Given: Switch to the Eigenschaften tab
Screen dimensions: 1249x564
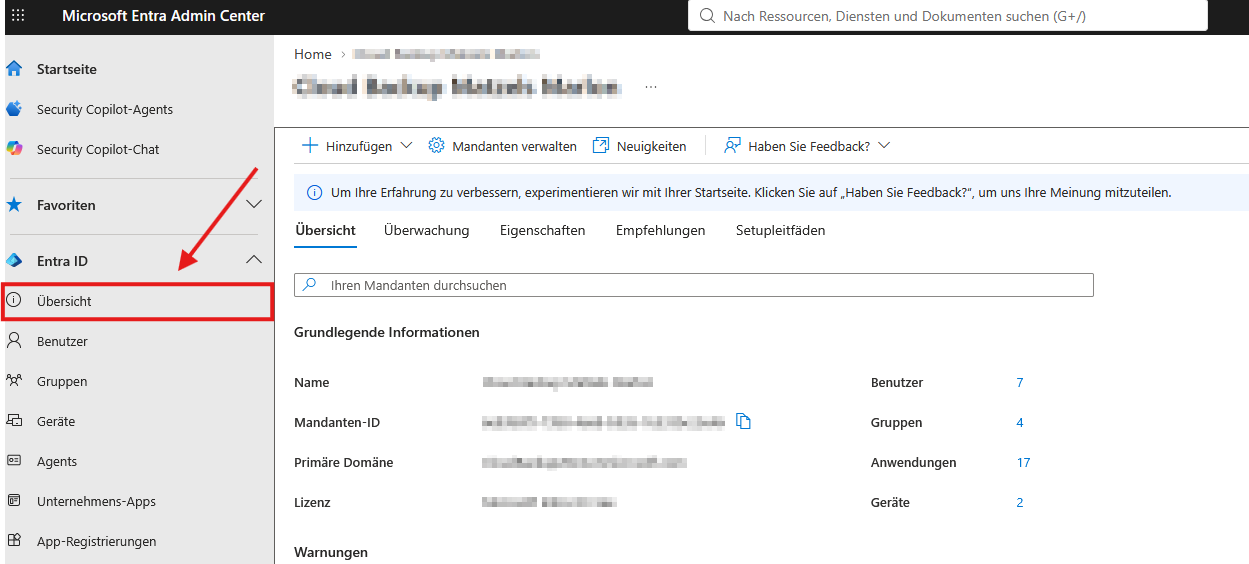Looking at the screenshot, I should click(x=543, y=230).
